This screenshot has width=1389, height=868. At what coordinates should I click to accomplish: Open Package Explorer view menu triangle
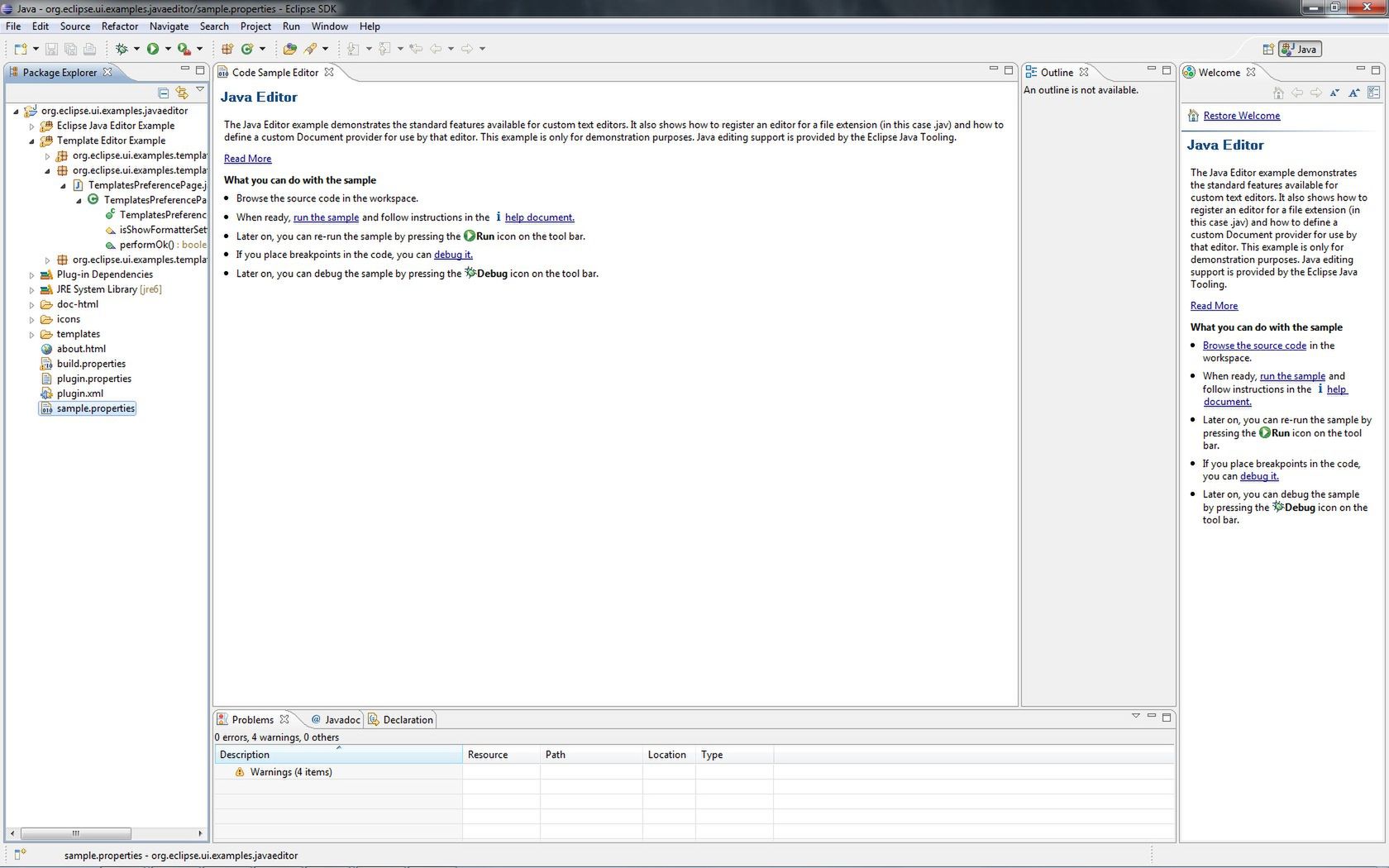(200, 89)
